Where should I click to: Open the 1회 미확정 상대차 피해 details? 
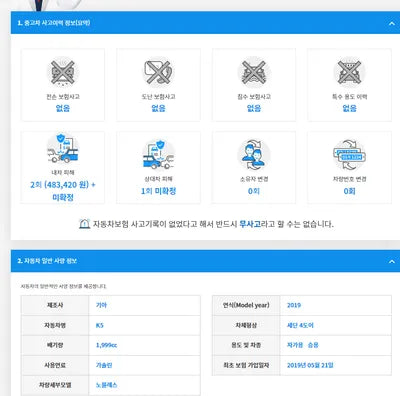click(x=158, y=191)
